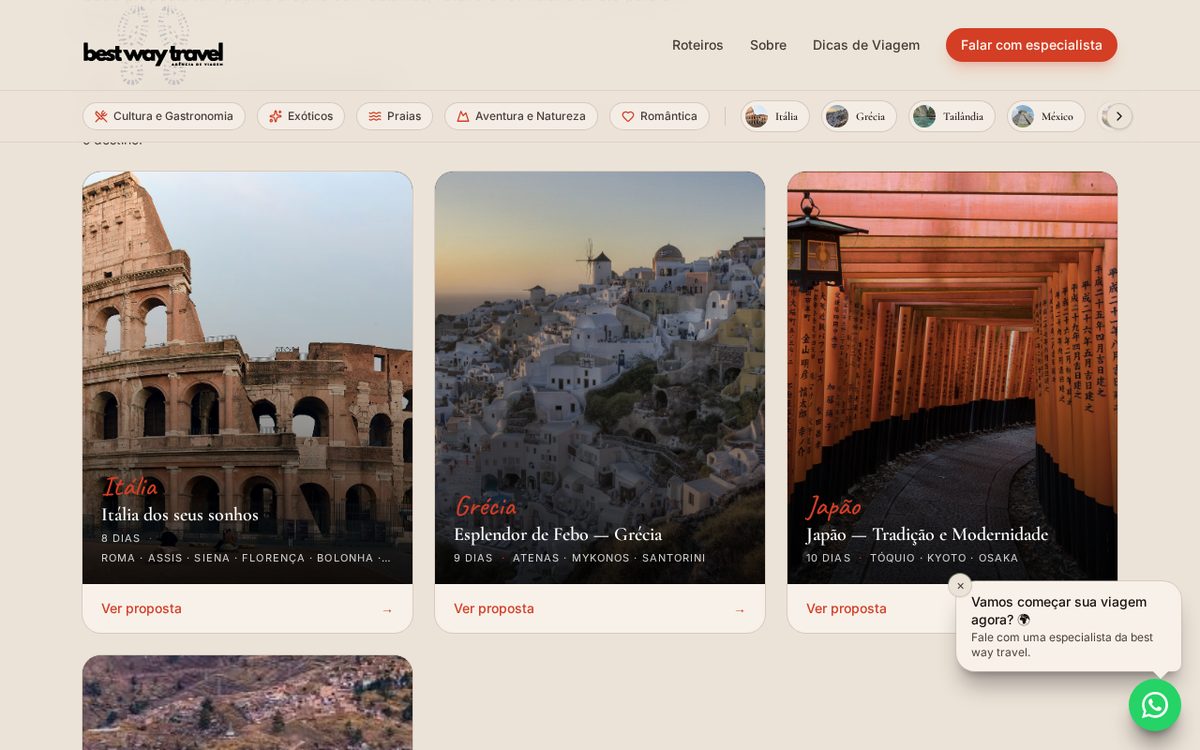Click the sparkle icon on Exóticos chip

pos(276,116)
